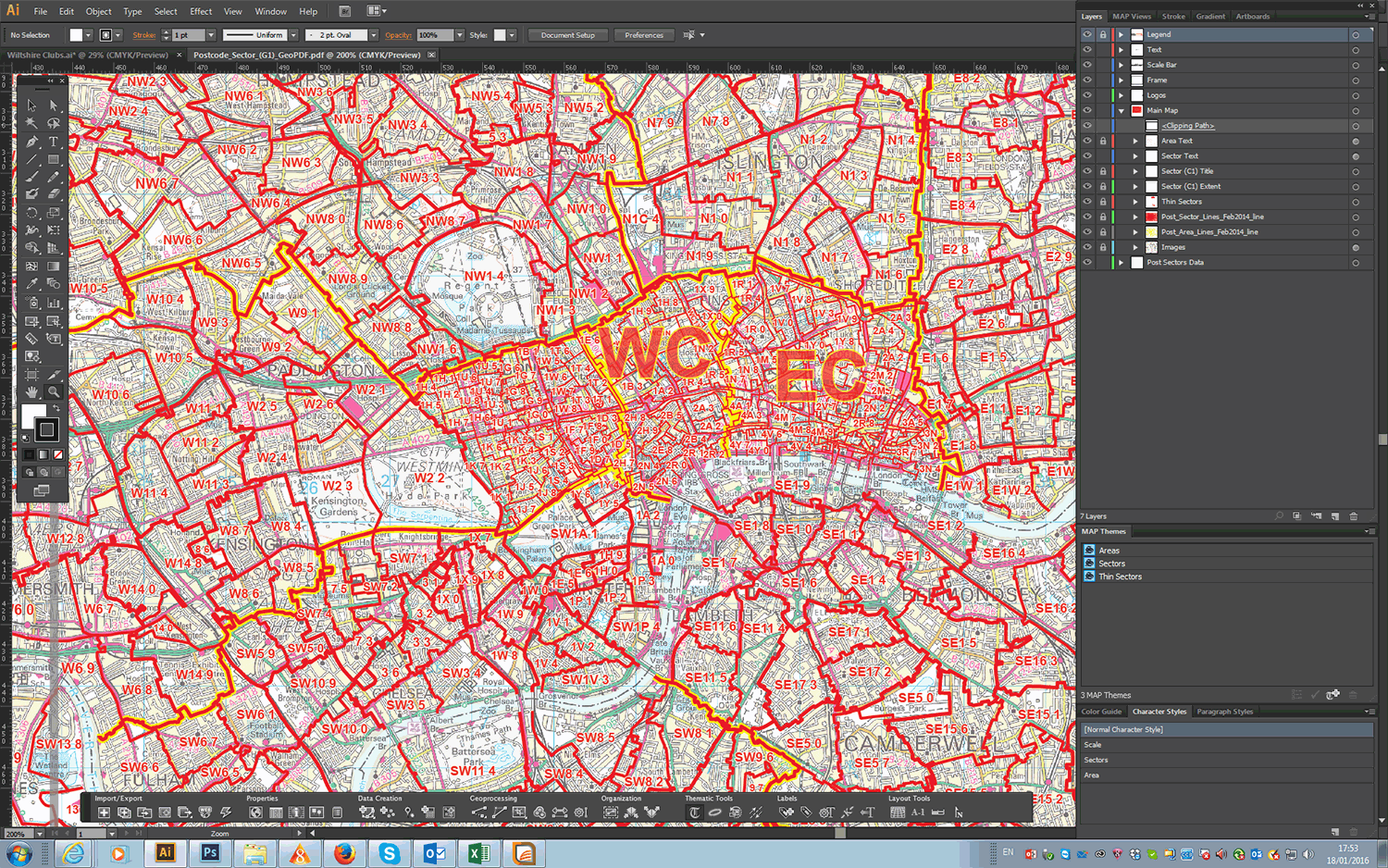Viewport: 1388px width, 868px height.
Task: Select the Line Segment tool
Action: (x=32, y=159)
